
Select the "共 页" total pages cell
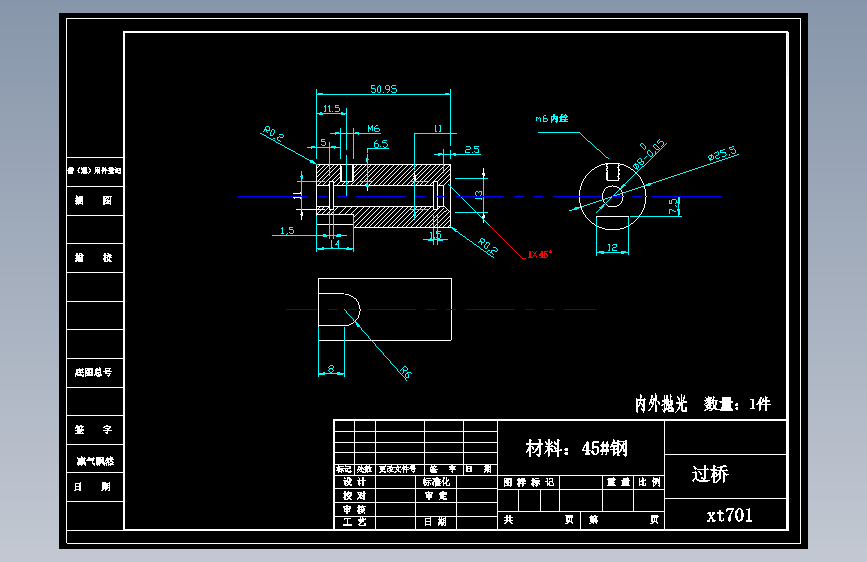[x=539, y=519]
